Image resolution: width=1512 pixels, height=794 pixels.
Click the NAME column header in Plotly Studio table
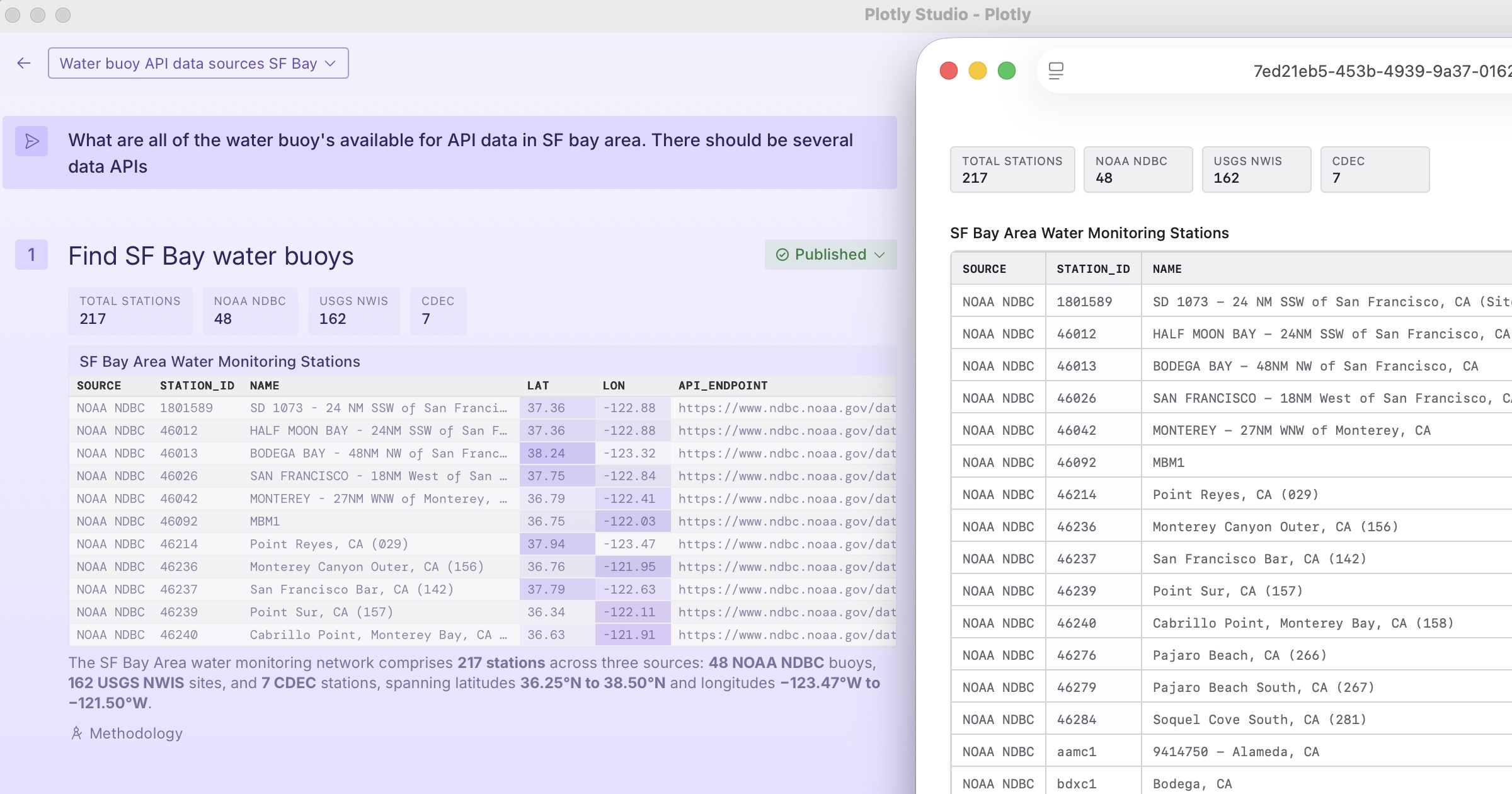point(265,386)
